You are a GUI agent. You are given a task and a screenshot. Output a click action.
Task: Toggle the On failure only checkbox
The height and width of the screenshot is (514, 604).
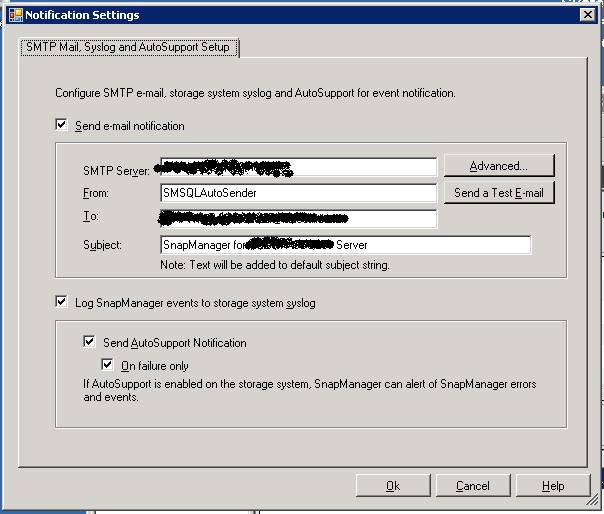click(x=108, y=365)
